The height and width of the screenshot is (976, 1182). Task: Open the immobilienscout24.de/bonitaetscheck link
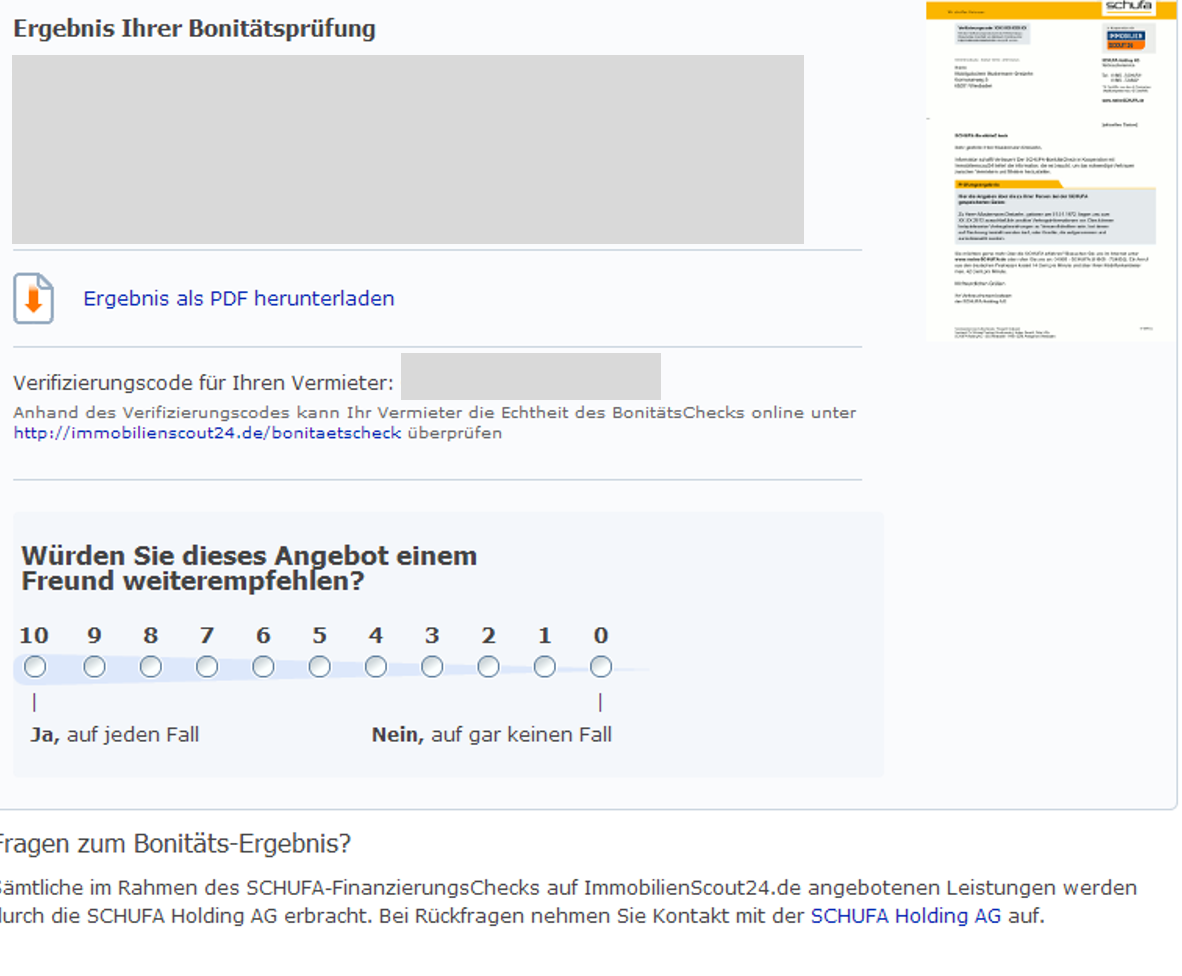click(x=207, y=433)
